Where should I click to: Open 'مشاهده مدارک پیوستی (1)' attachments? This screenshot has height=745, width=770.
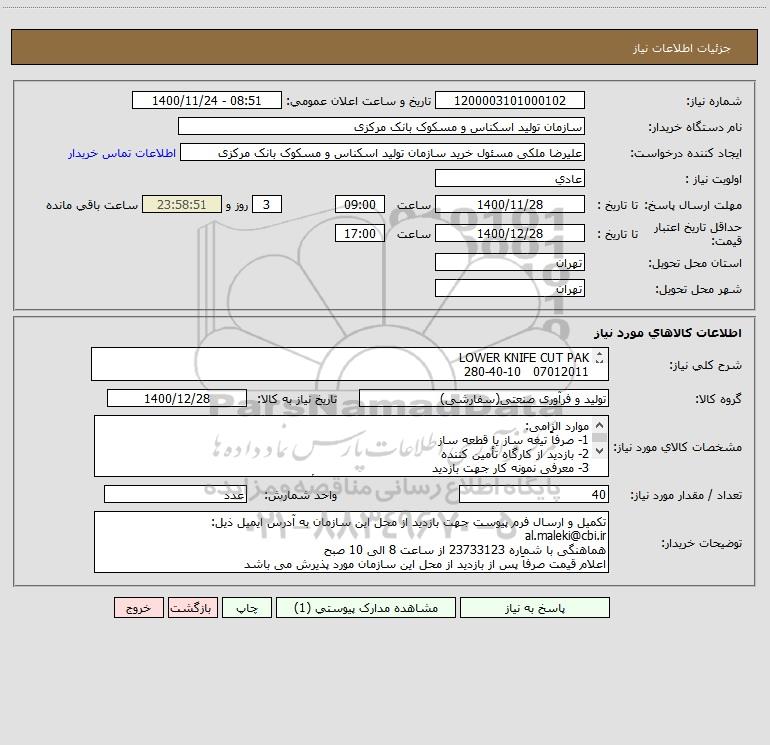tap(366, 608)
